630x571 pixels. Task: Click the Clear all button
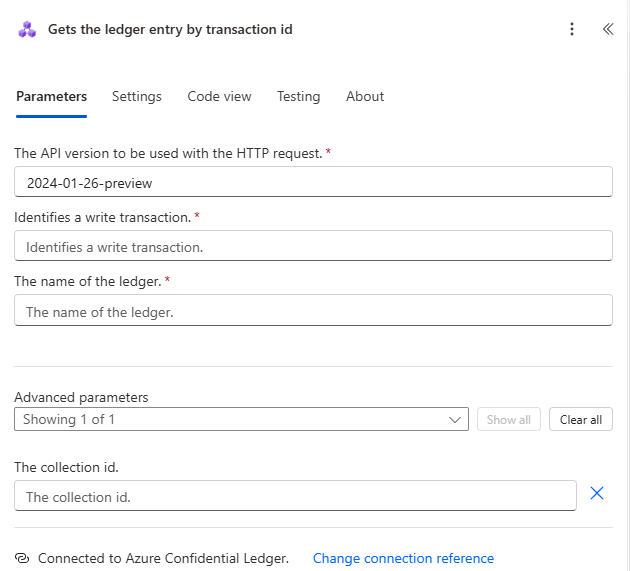(x=580, y=420)
